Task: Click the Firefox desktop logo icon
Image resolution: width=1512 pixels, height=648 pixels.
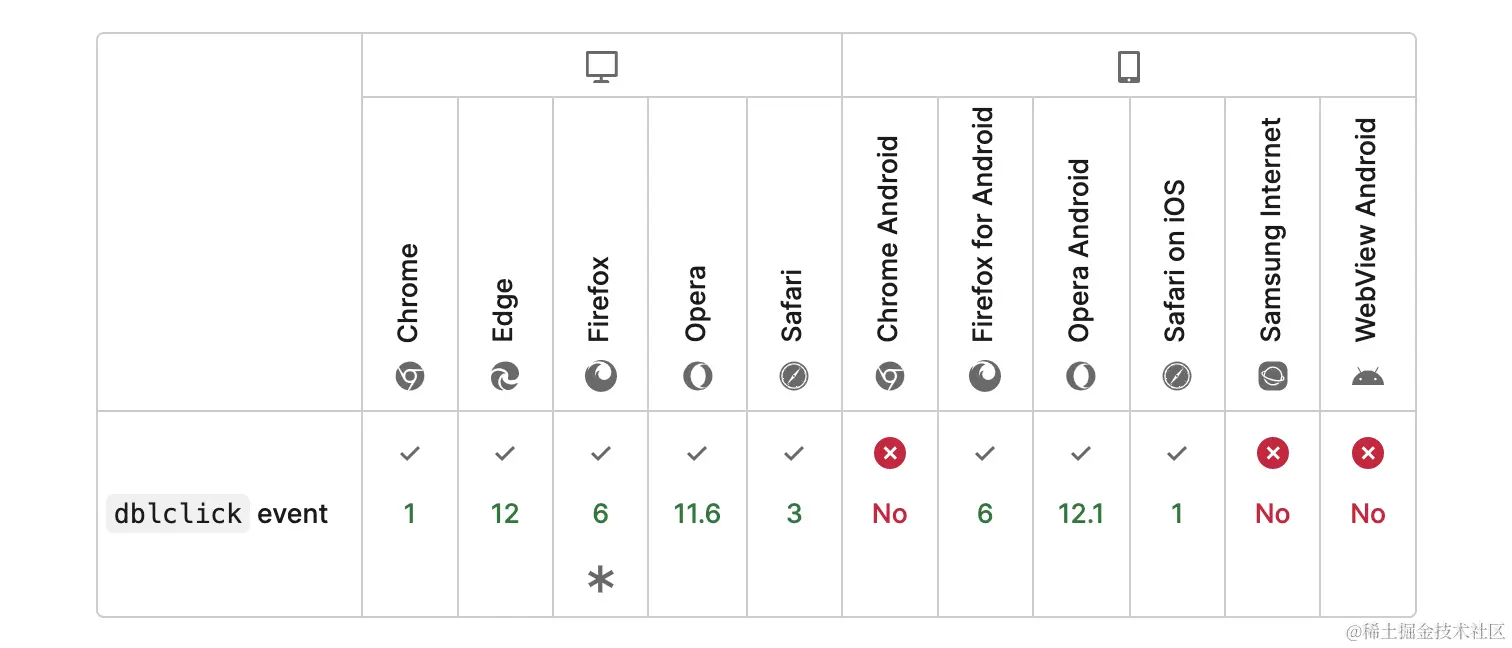Action: click(601, 377)
